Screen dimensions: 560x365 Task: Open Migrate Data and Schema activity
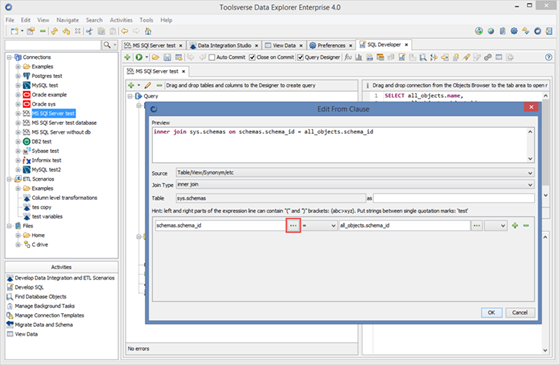[x=44, y=325]
